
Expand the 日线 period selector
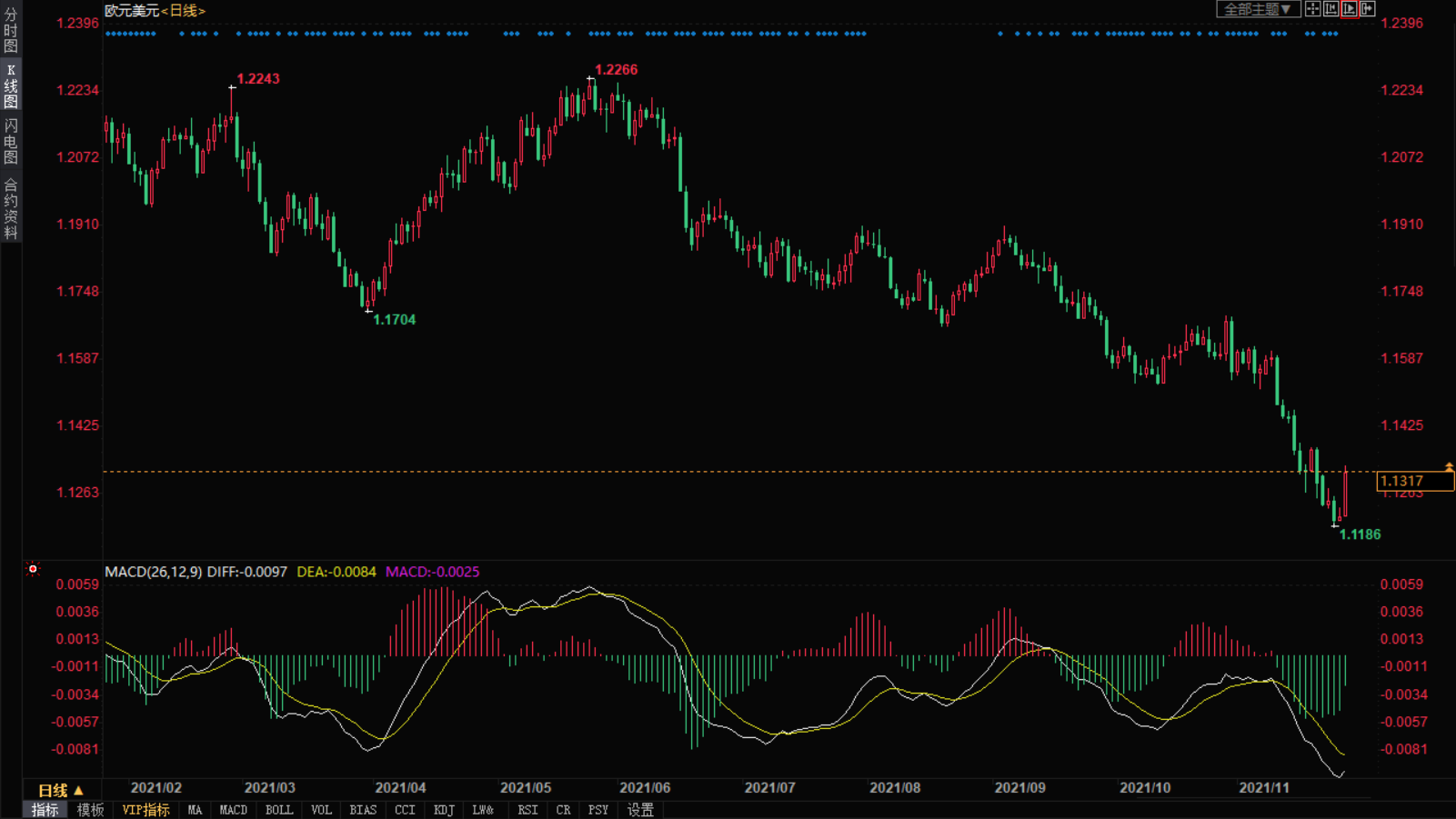point(60,790)
